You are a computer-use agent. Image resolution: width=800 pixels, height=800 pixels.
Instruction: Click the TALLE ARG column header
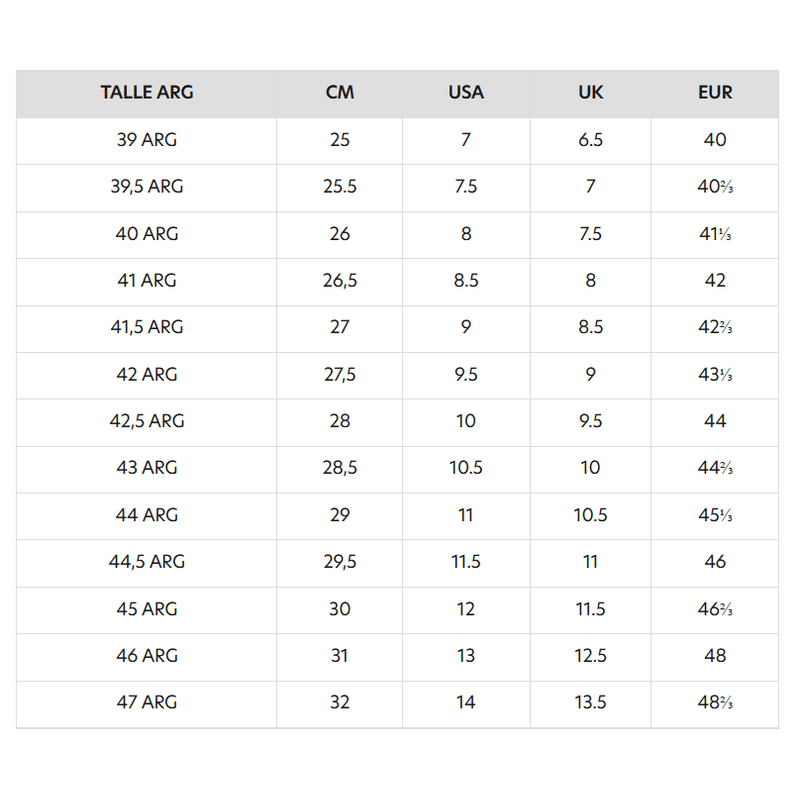(x=147, y=93)
